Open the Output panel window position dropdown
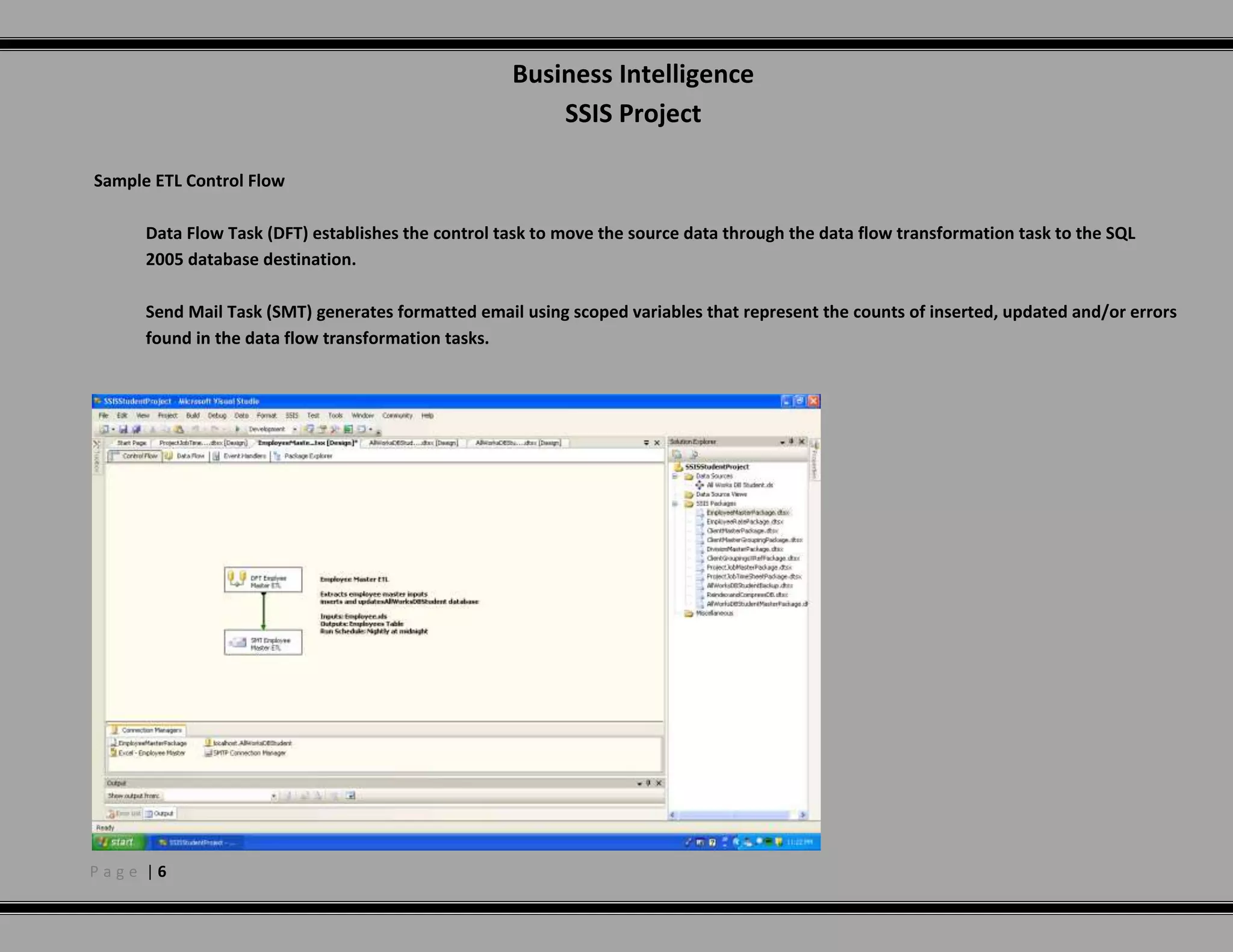This screenshot has width=1233, height=952. coord(639,784)
